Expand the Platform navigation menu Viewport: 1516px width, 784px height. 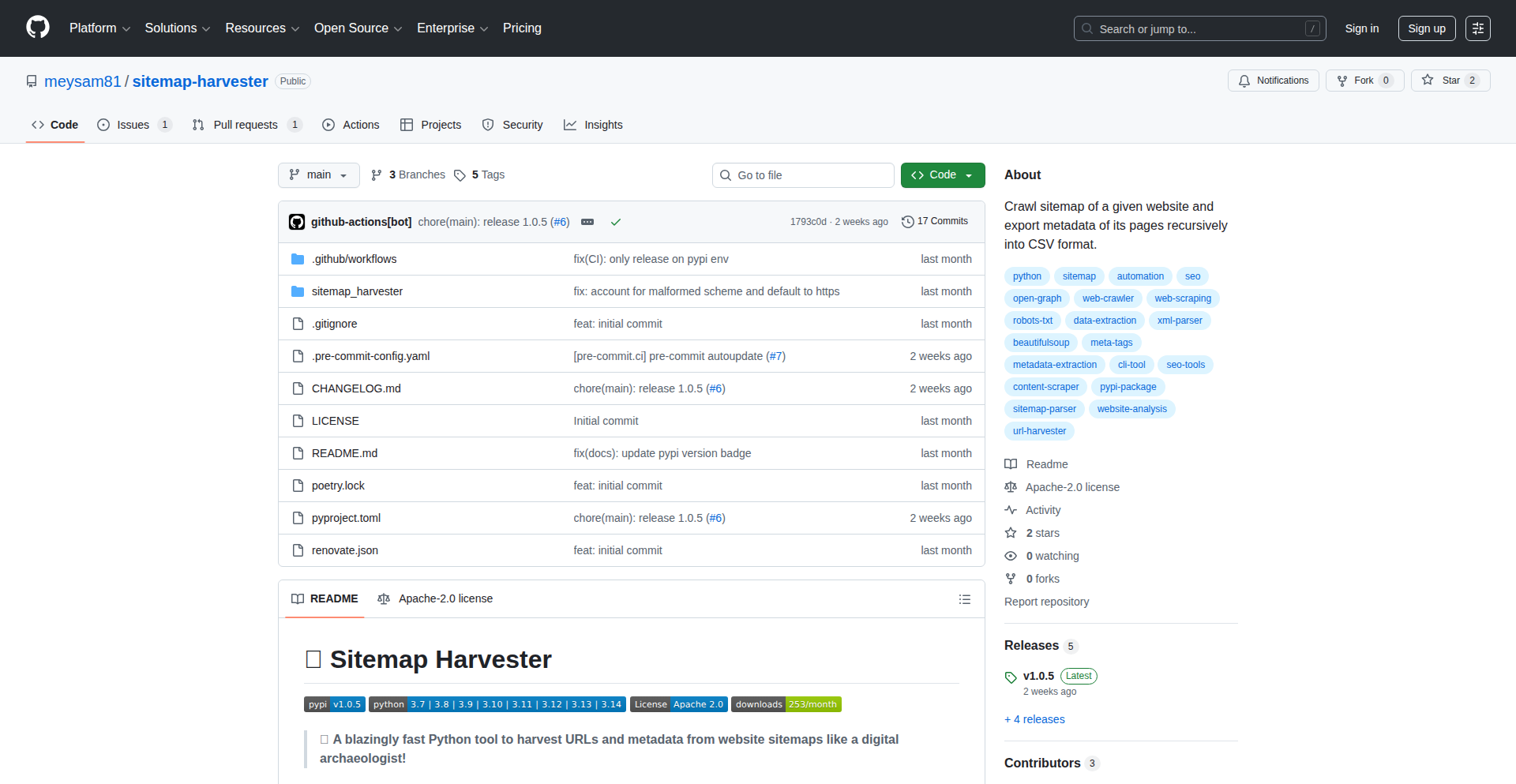(99, 28)
